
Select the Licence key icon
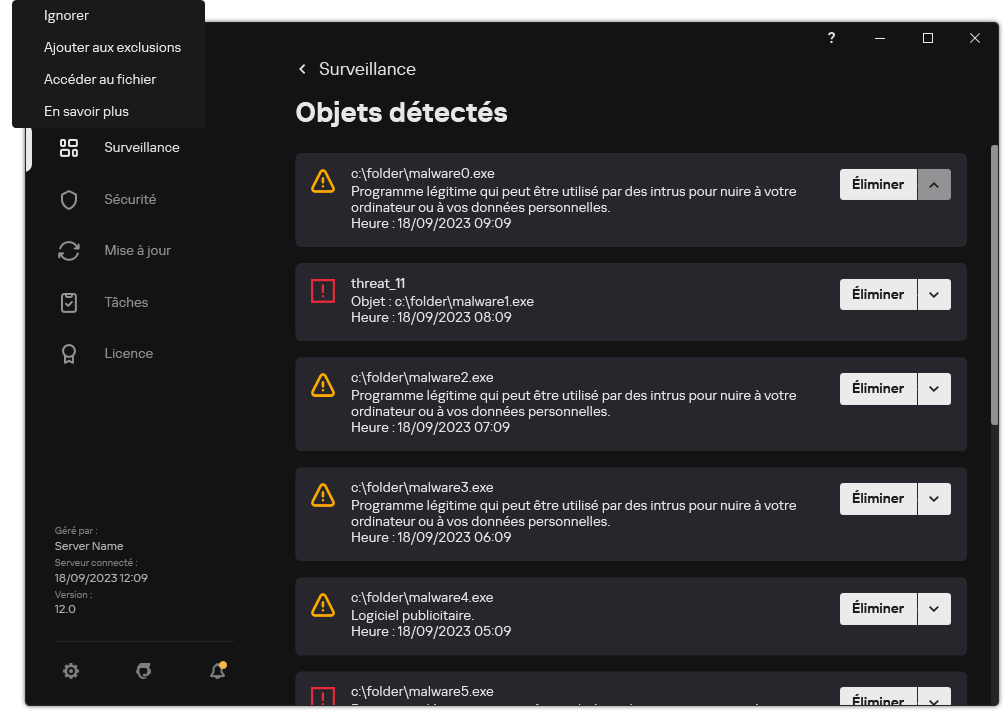[x=69, y=353]
